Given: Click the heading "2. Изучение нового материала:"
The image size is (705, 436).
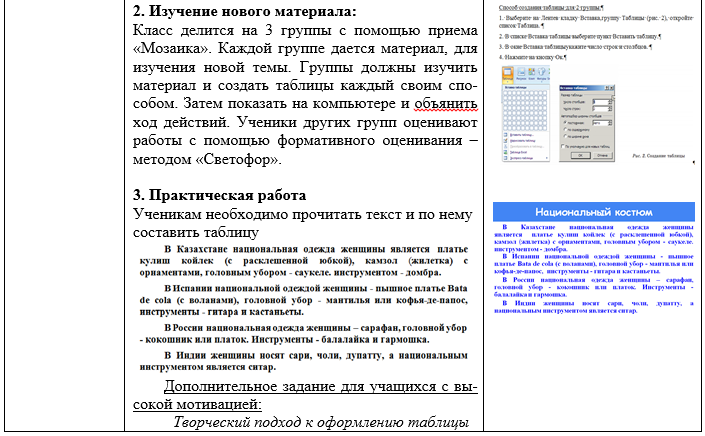Looking at the screenshot, I should (244, 11).
